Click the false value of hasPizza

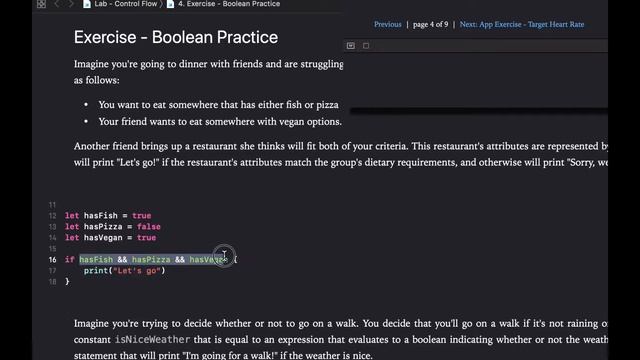click(x=149, y=227)
